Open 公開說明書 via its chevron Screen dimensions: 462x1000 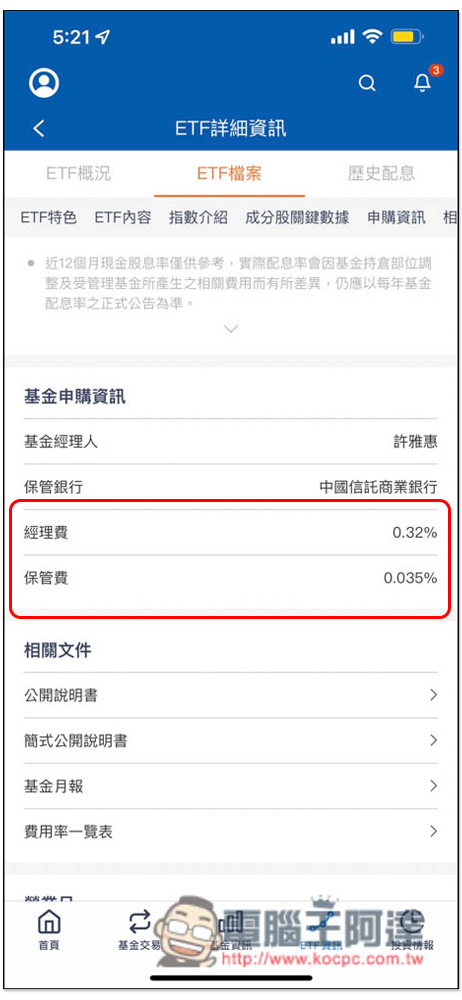coord(433,695)
